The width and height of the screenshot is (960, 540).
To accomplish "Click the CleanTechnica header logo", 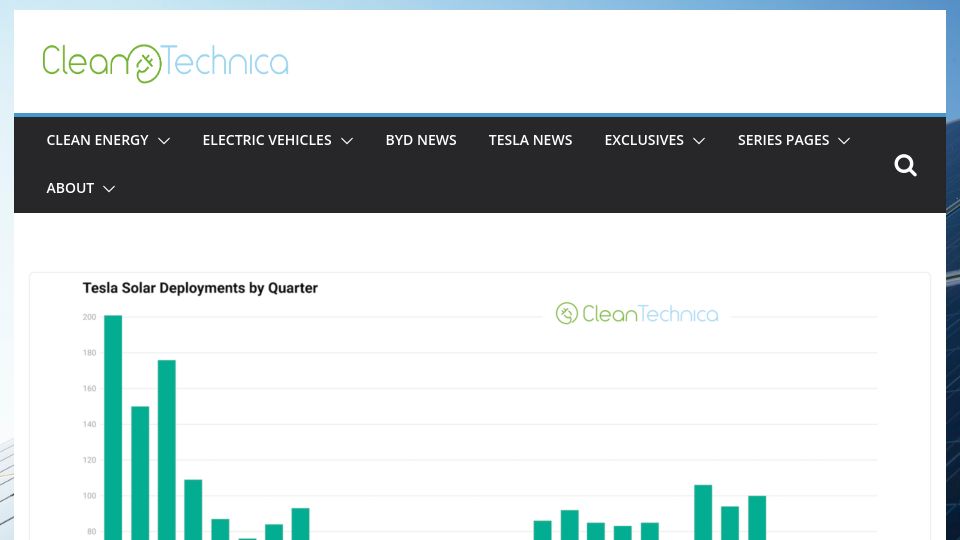I will [165, 63].
